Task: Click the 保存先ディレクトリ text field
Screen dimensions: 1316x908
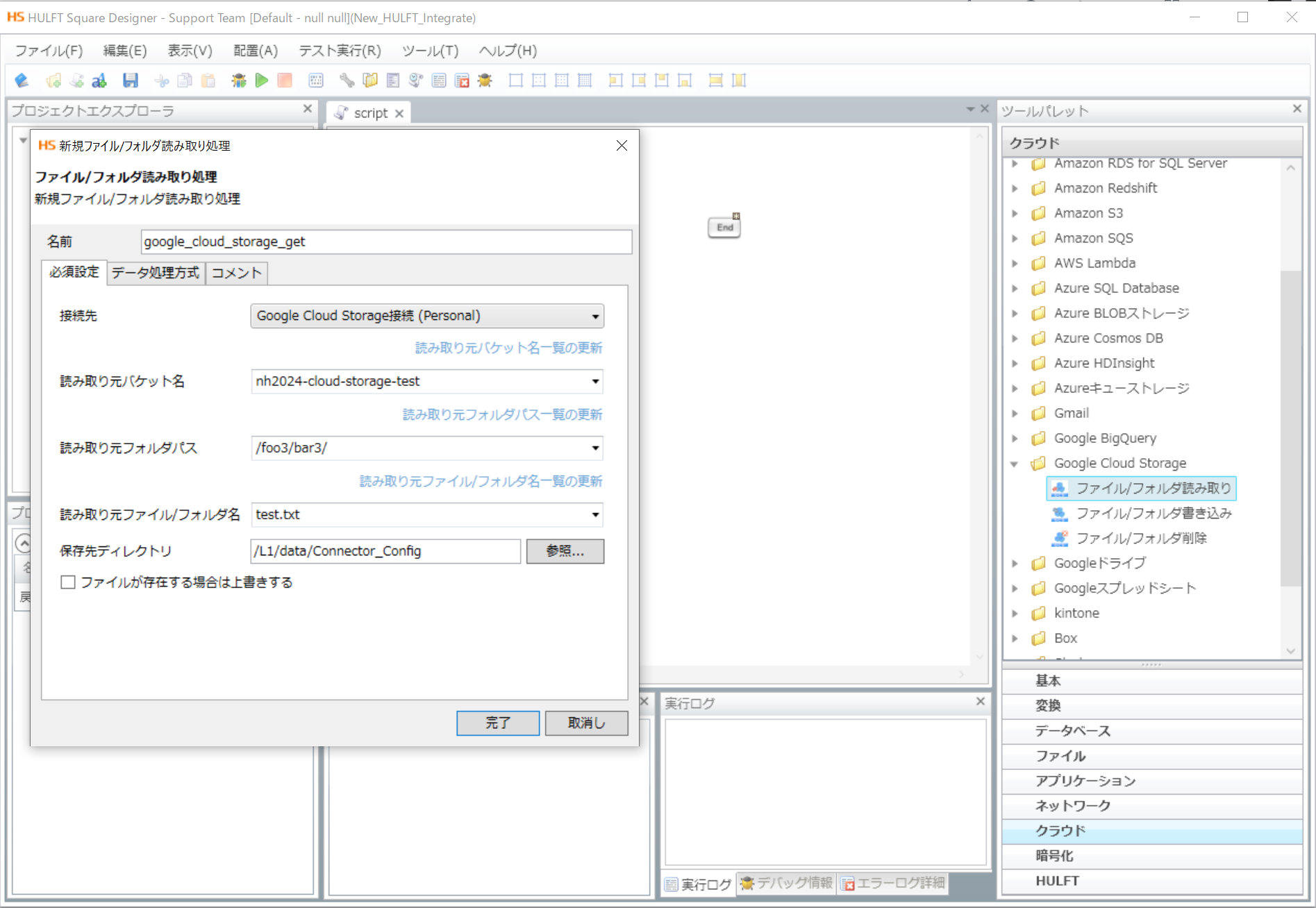Action: 385,551
